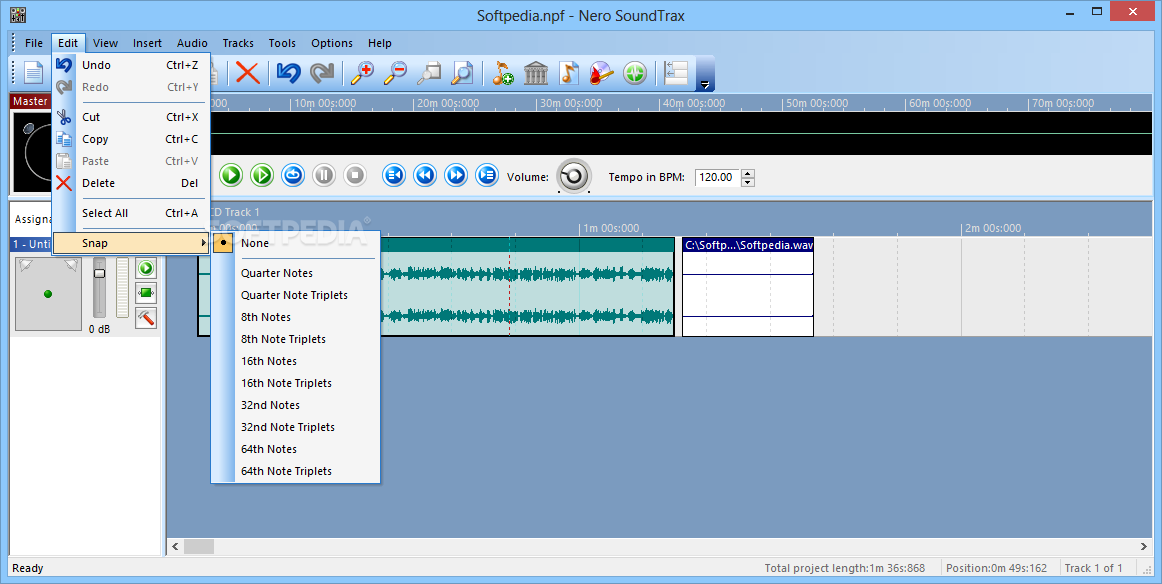Click the blue rewind button
Viewport: 1162px width, 584px height.
425,176
